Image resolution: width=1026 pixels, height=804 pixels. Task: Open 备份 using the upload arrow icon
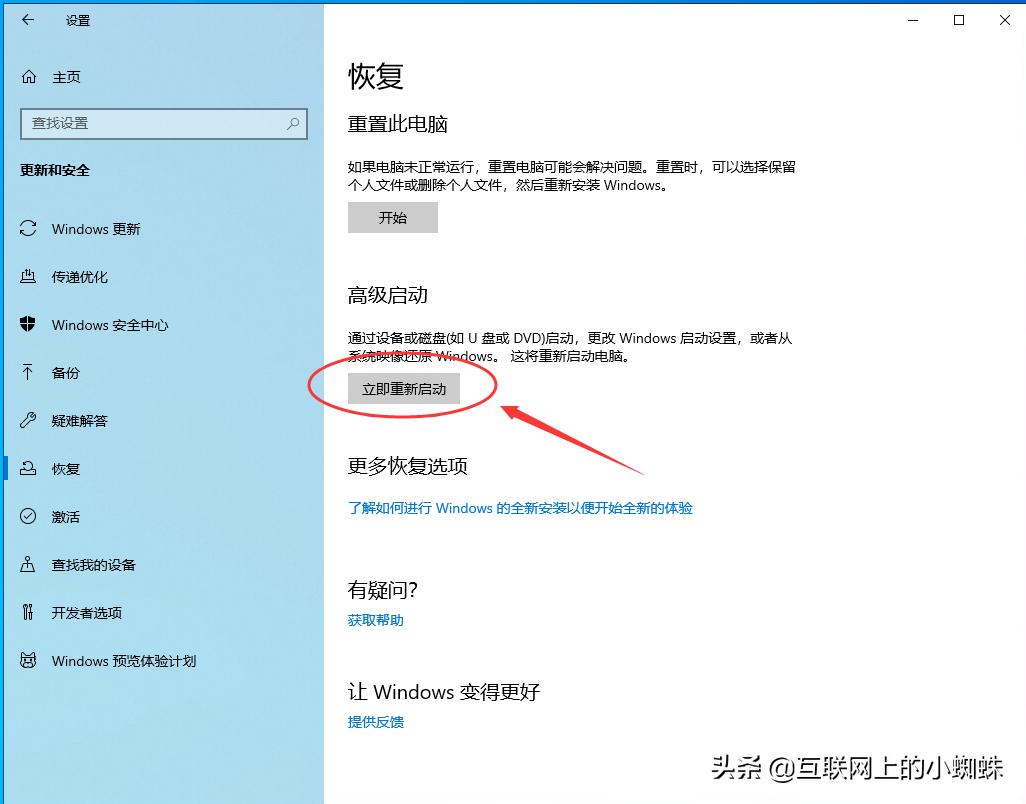[x=26, y=373]
